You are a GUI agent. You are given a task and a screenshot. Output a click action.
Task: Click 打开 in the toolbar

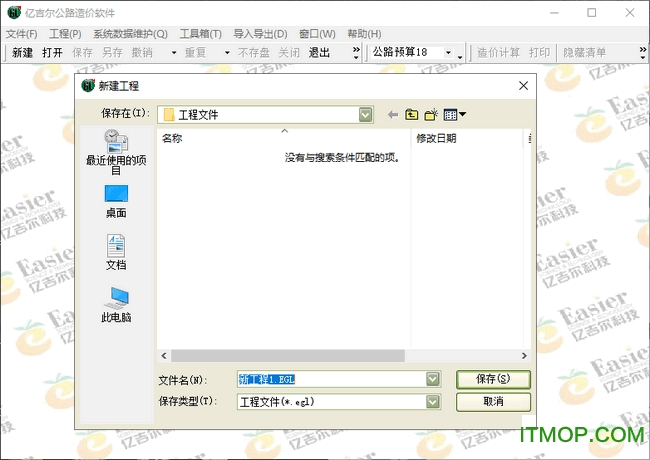(52, 53)
